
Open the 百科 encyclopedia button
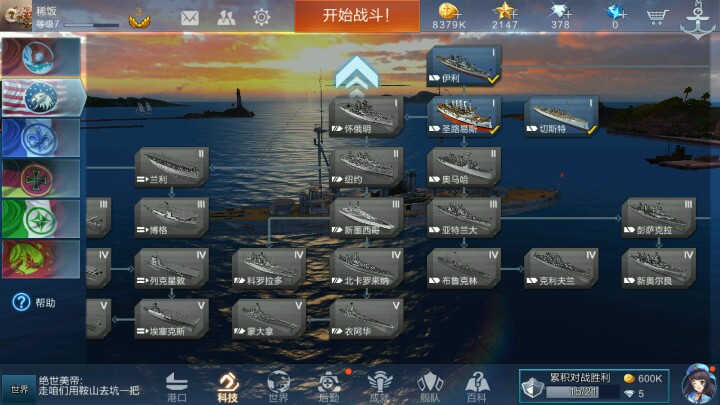(477, 387)
